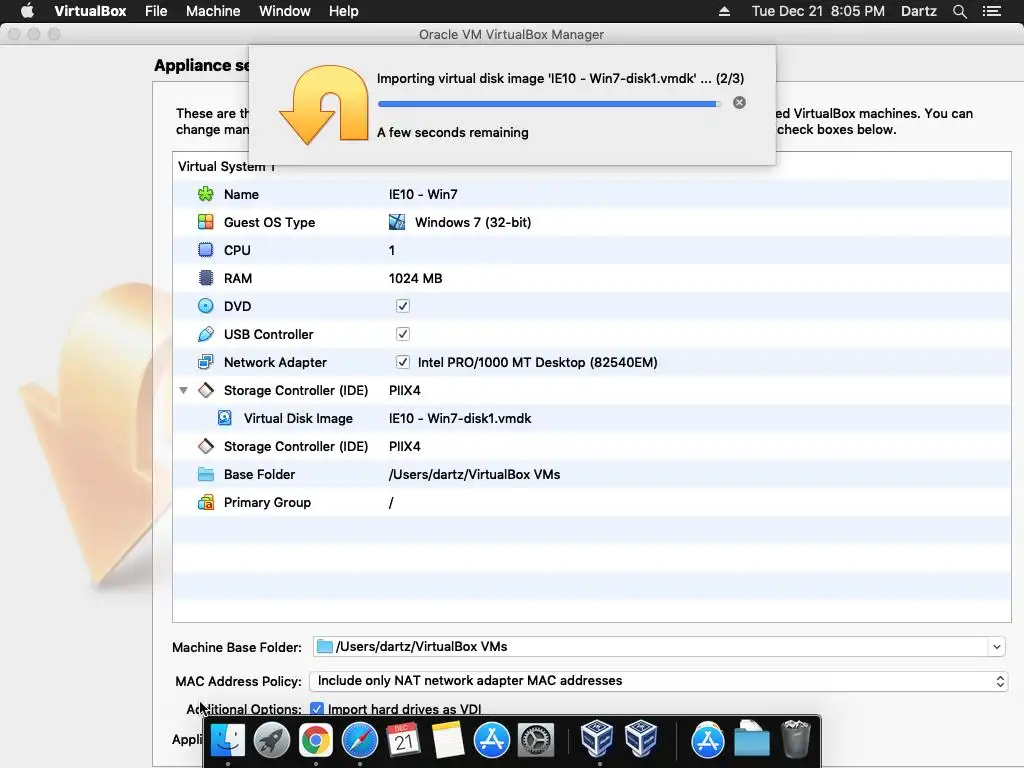Image resolution: width=1024 pixels, height=768 pixels.
Task: Select the Windows 7 (32-bit) value
Action: click(x=473, y=222)
